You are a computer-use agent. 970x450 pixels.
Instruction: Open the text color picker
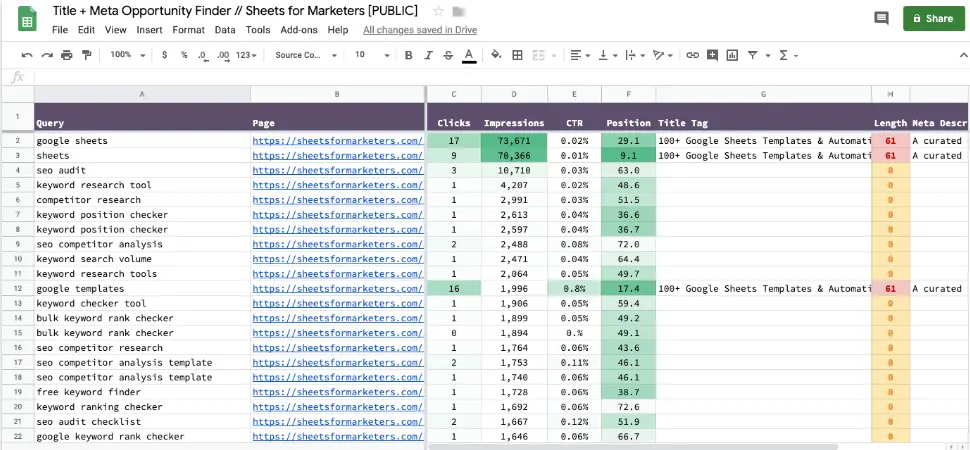(469, 56)
